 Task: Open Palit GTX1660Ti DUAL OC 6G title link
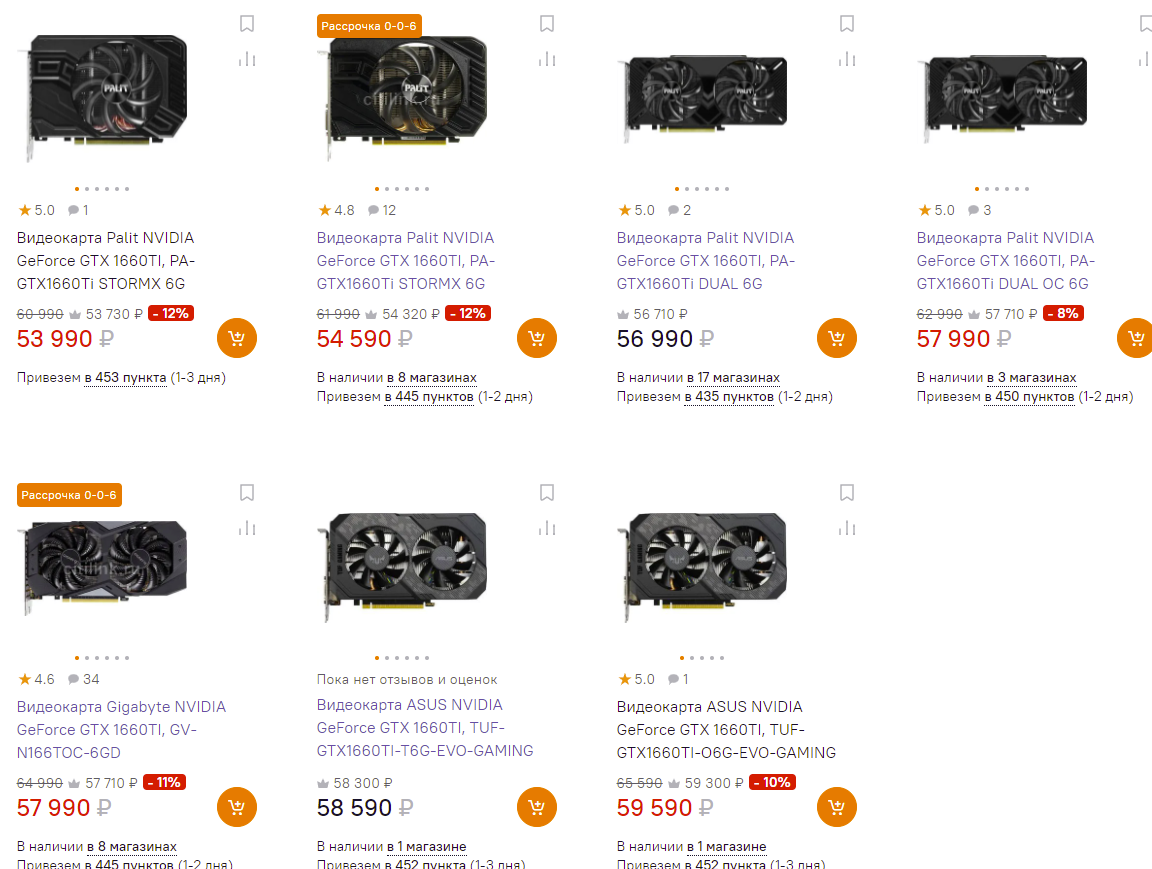click(1005, 260)
